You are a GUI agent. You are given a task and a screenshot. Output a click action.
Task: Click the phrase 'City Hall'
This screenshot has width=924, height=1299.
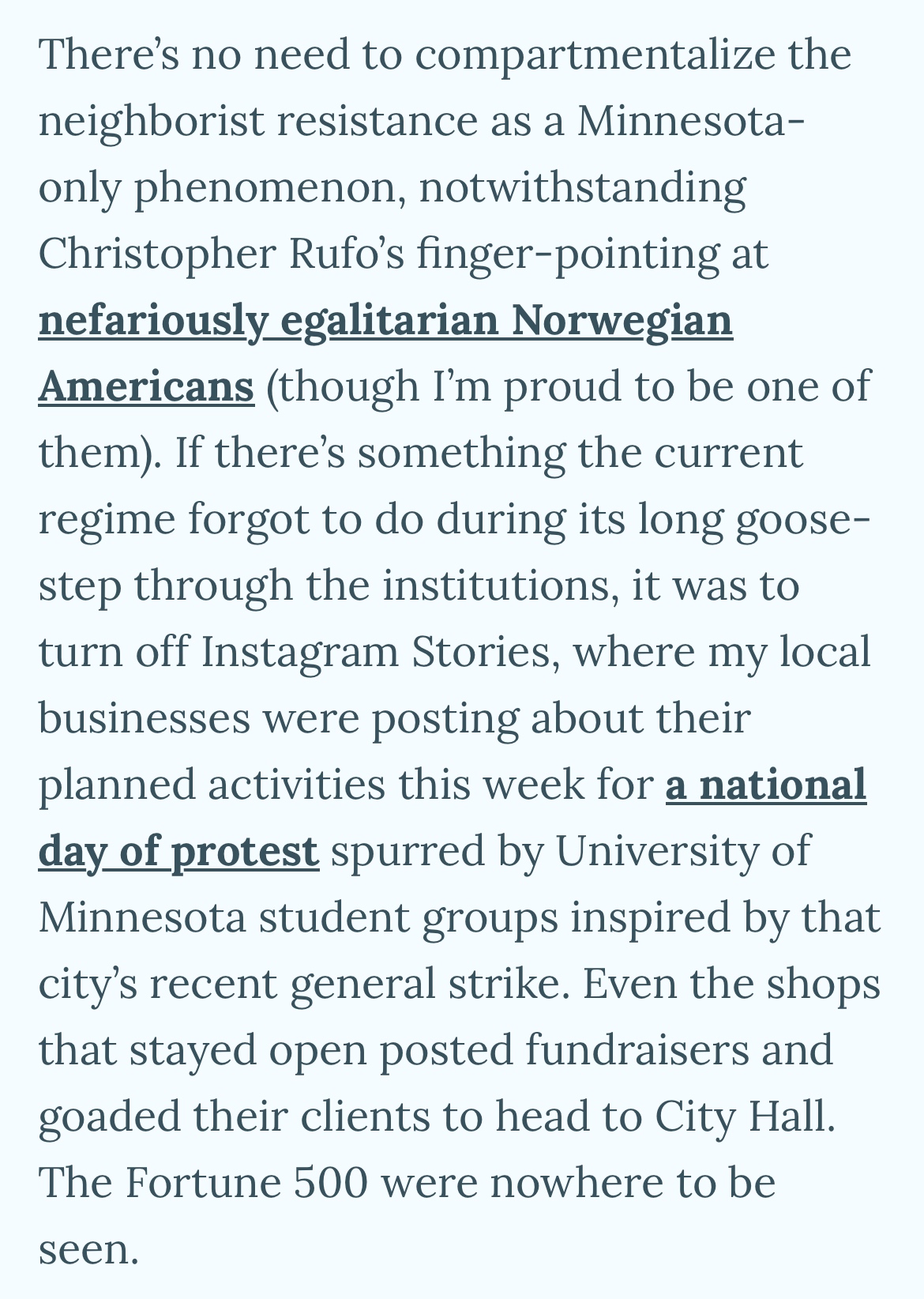[744, 1118]
